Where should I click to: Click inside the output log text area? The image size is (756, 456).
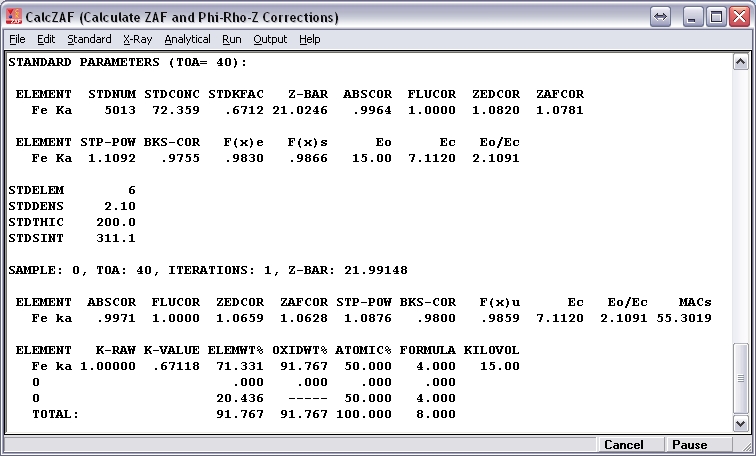coord(370,240)
